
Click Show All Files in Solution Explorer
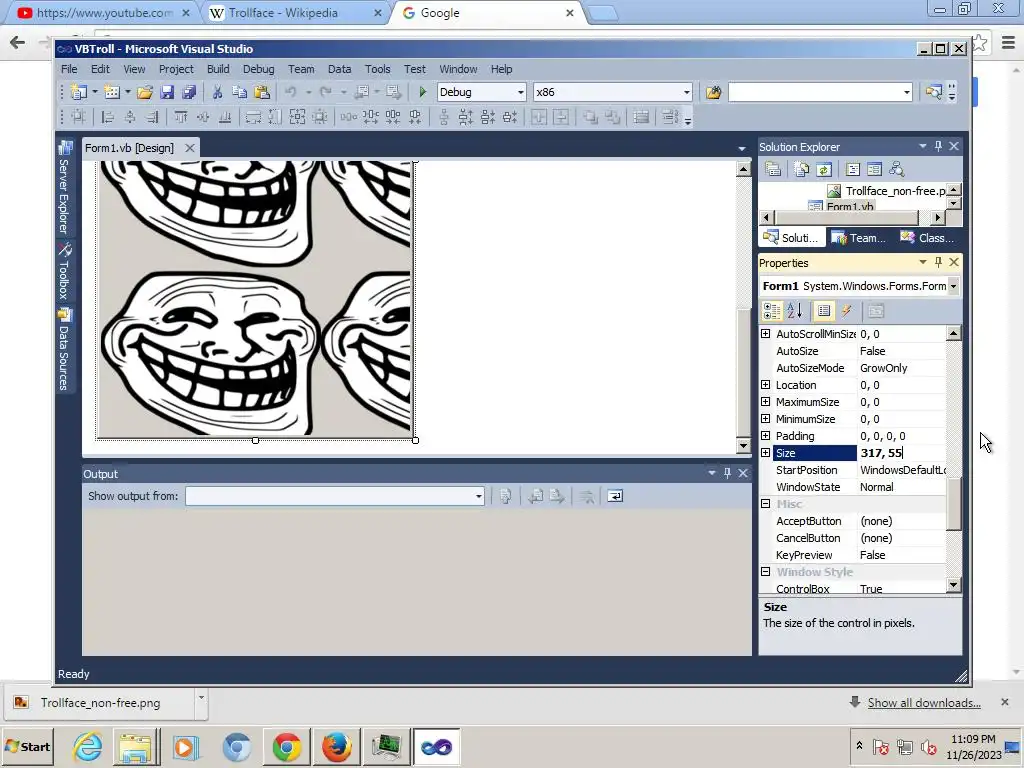pos(801,170)
